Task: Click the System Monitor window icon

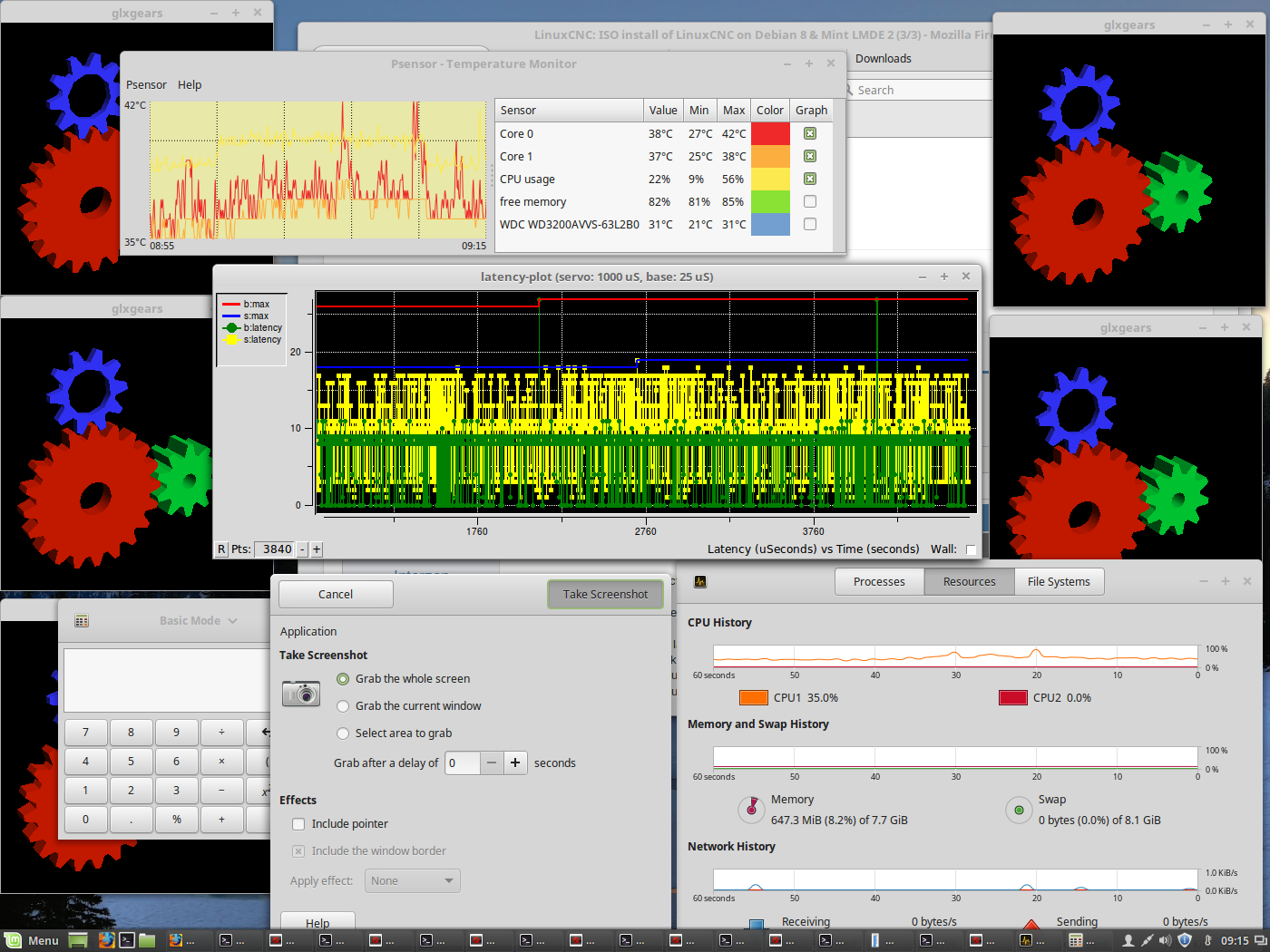Action: click(x=699, y=582)
